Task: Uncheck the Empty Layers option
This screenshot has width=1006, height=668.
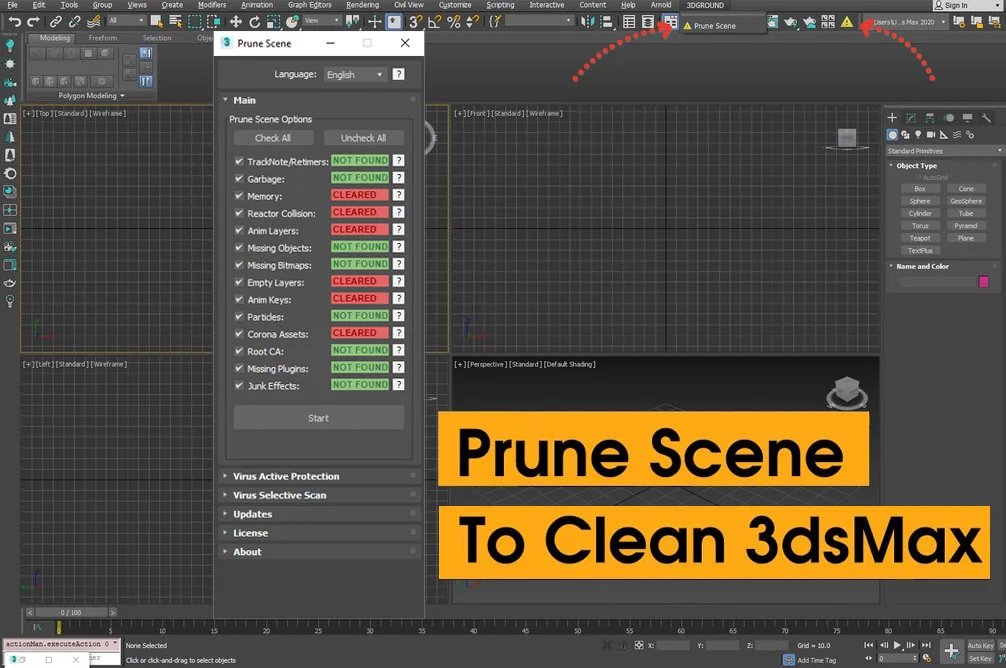Action: 239,282
